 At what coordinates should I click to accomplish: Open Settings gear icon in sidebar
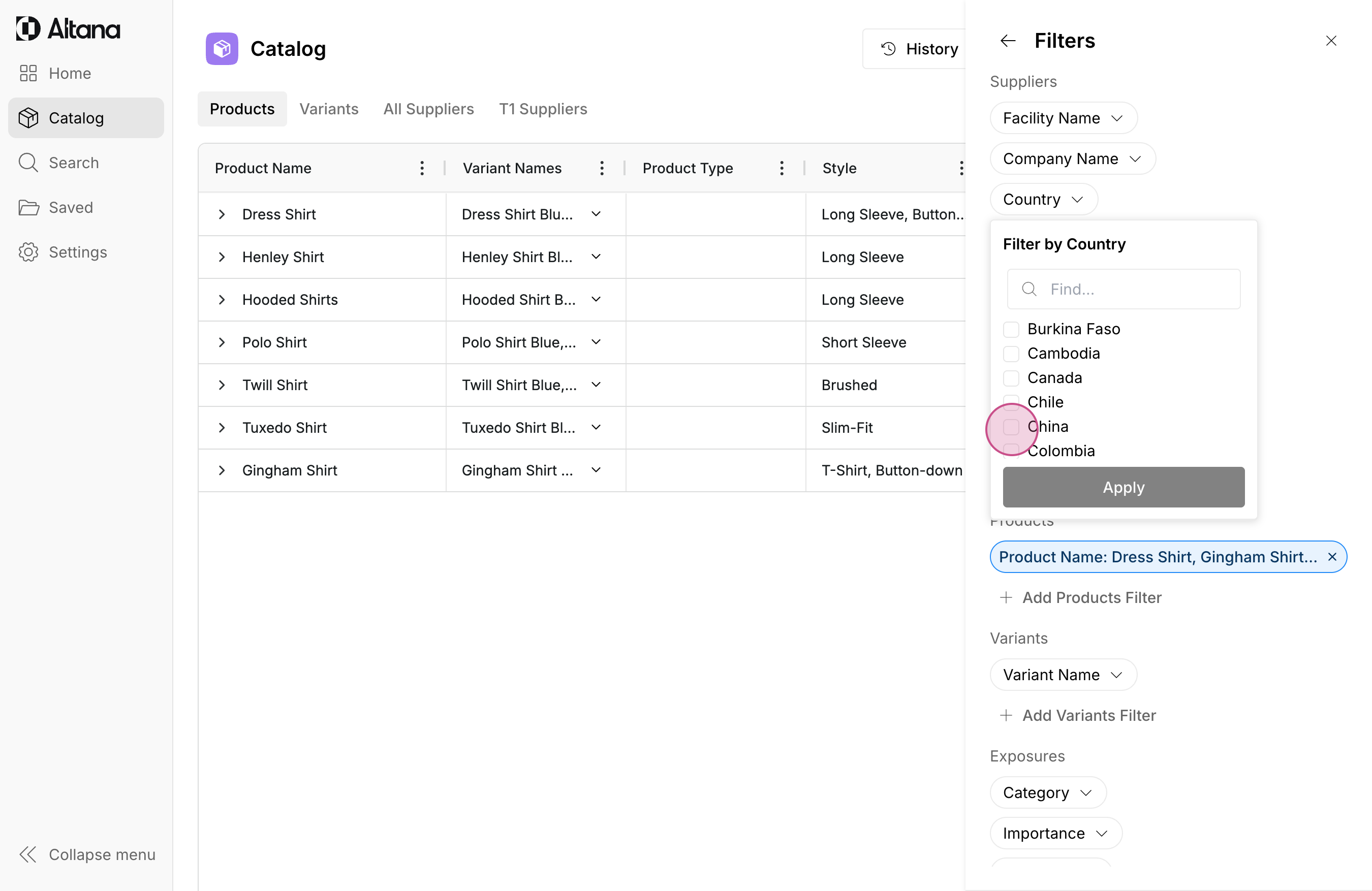click(x=28, y=252)
